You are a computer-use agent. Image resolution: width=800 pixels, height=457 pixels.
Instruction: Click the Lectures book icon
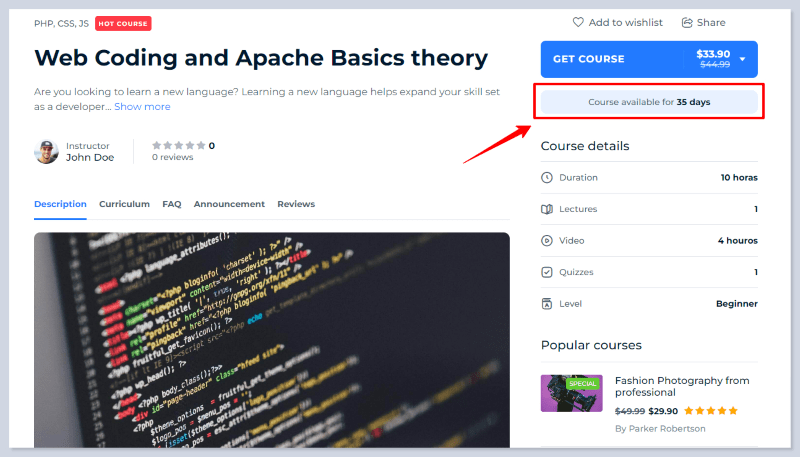click(547, 209)
